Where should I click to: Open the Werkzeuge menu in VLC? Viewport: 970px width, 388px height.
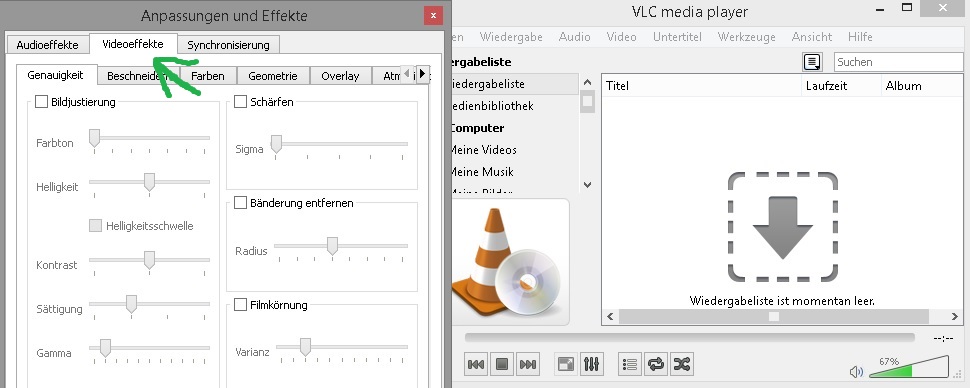pyautogui.click(x=747, y=37)
